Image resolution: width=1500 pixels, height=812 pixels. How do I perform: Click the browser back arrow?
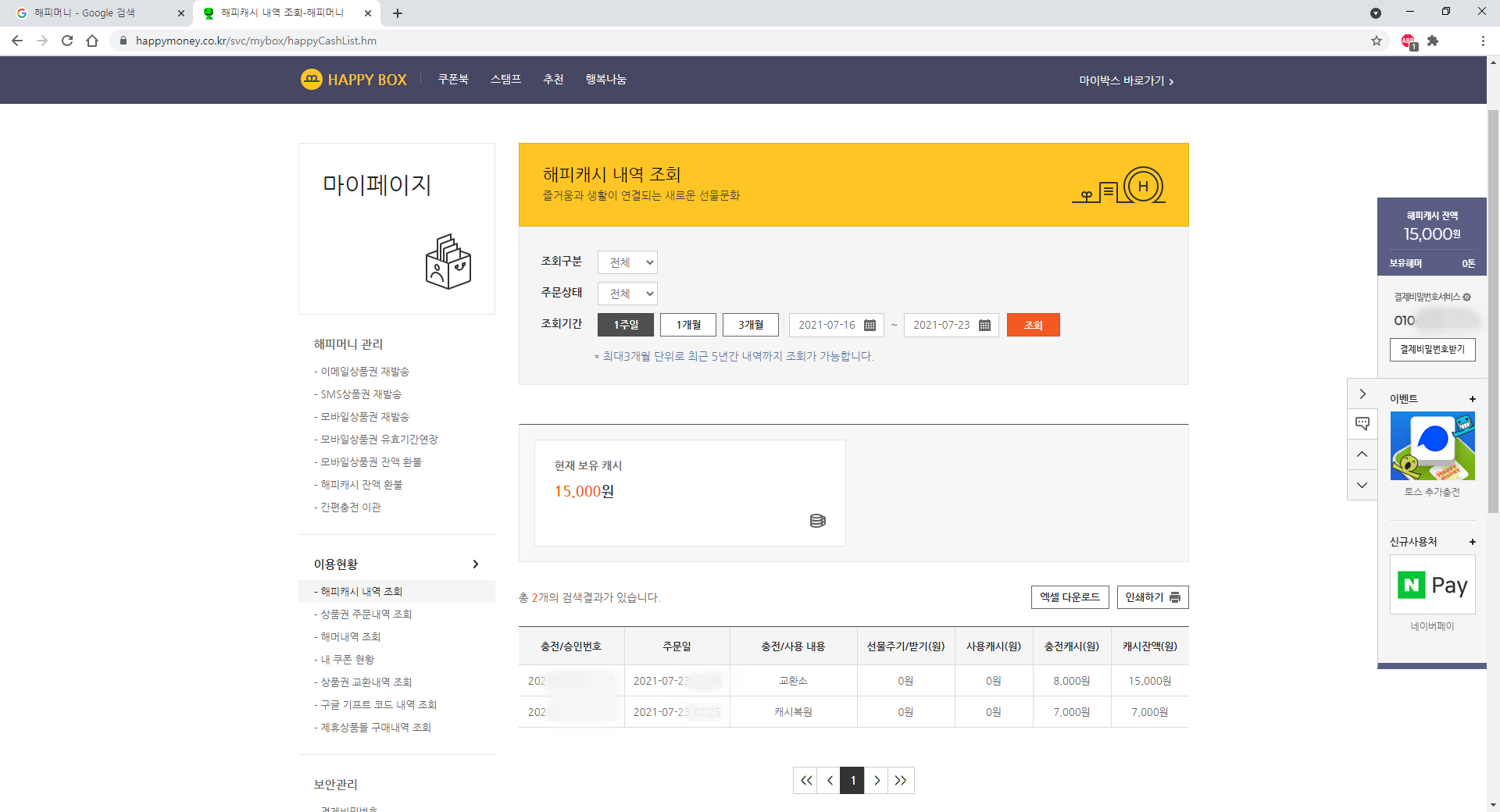[x=17, y=41]
